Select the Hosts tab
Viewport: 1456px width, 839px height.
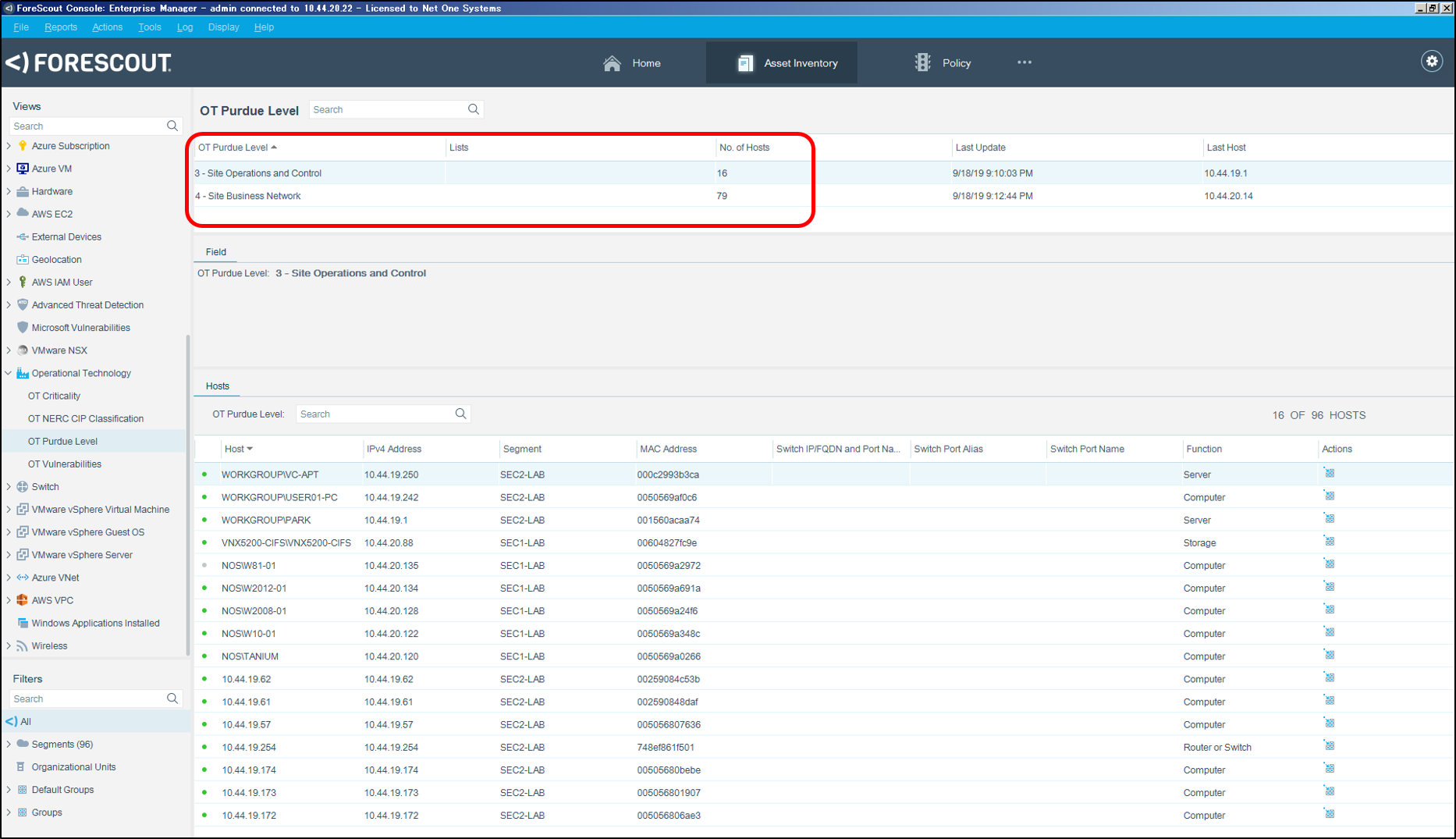pyautogui.click(x=217, y=386)
